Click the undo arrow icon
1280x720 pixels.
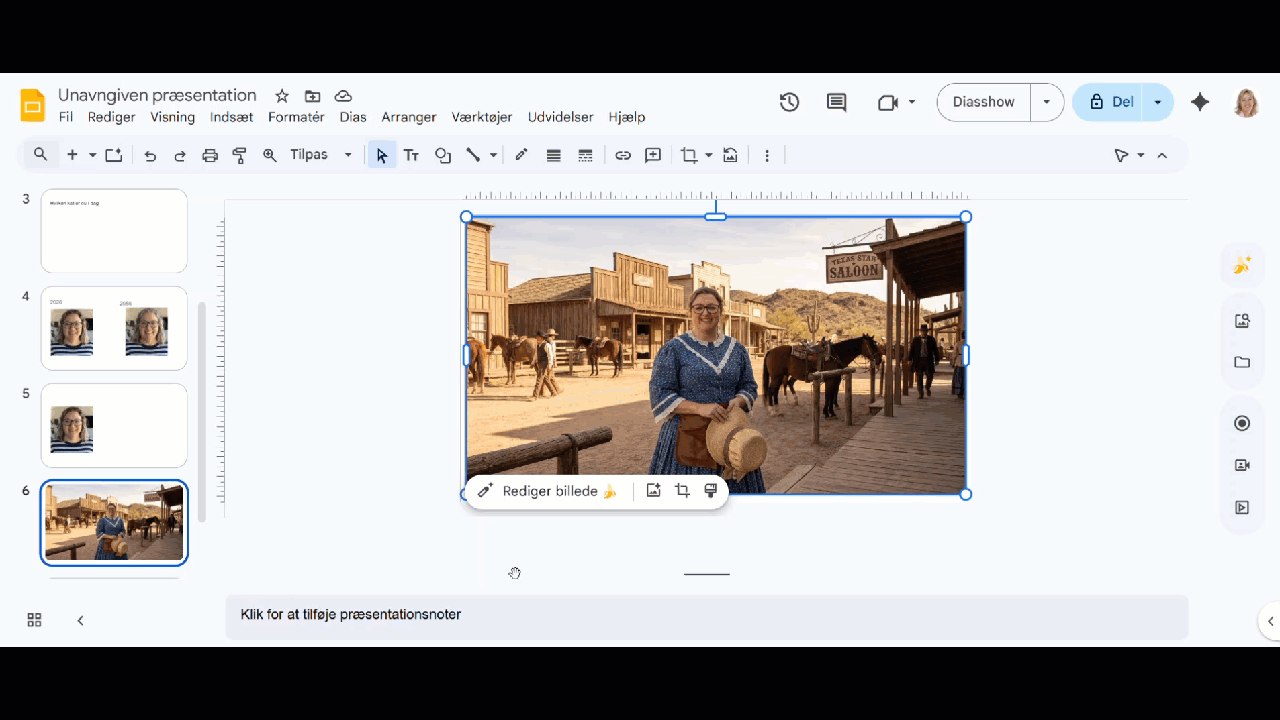point(150,155)
